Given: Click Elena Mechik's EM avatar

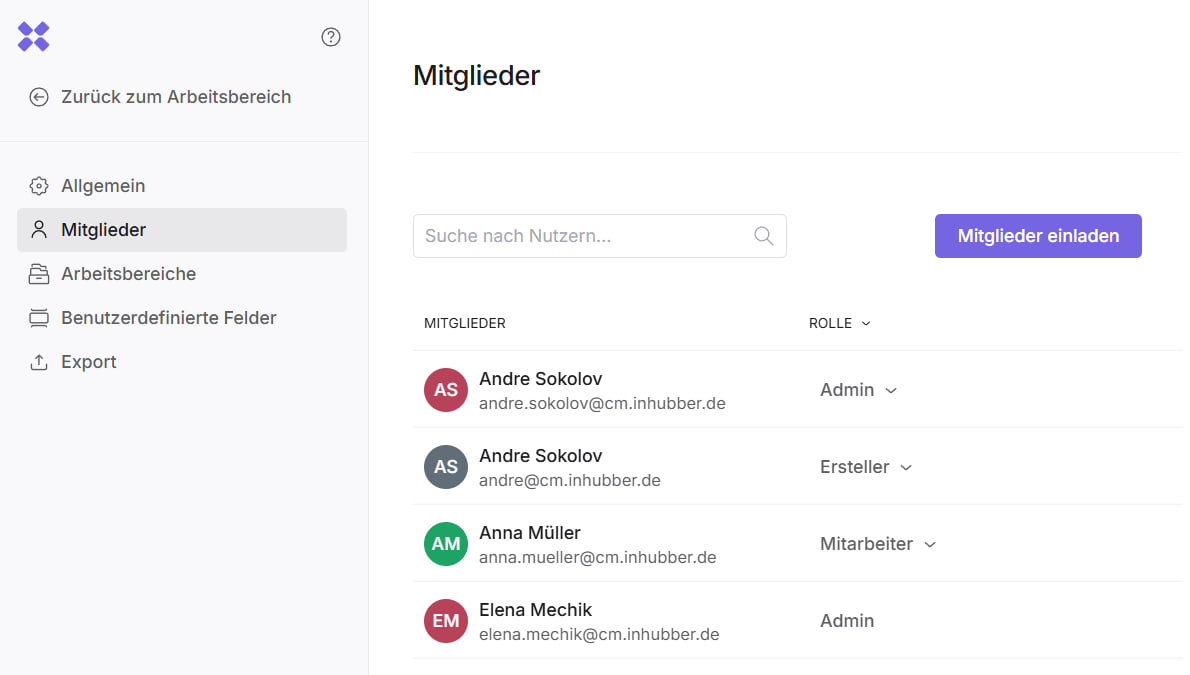Looking at the screenshot, I should point(446,621).
